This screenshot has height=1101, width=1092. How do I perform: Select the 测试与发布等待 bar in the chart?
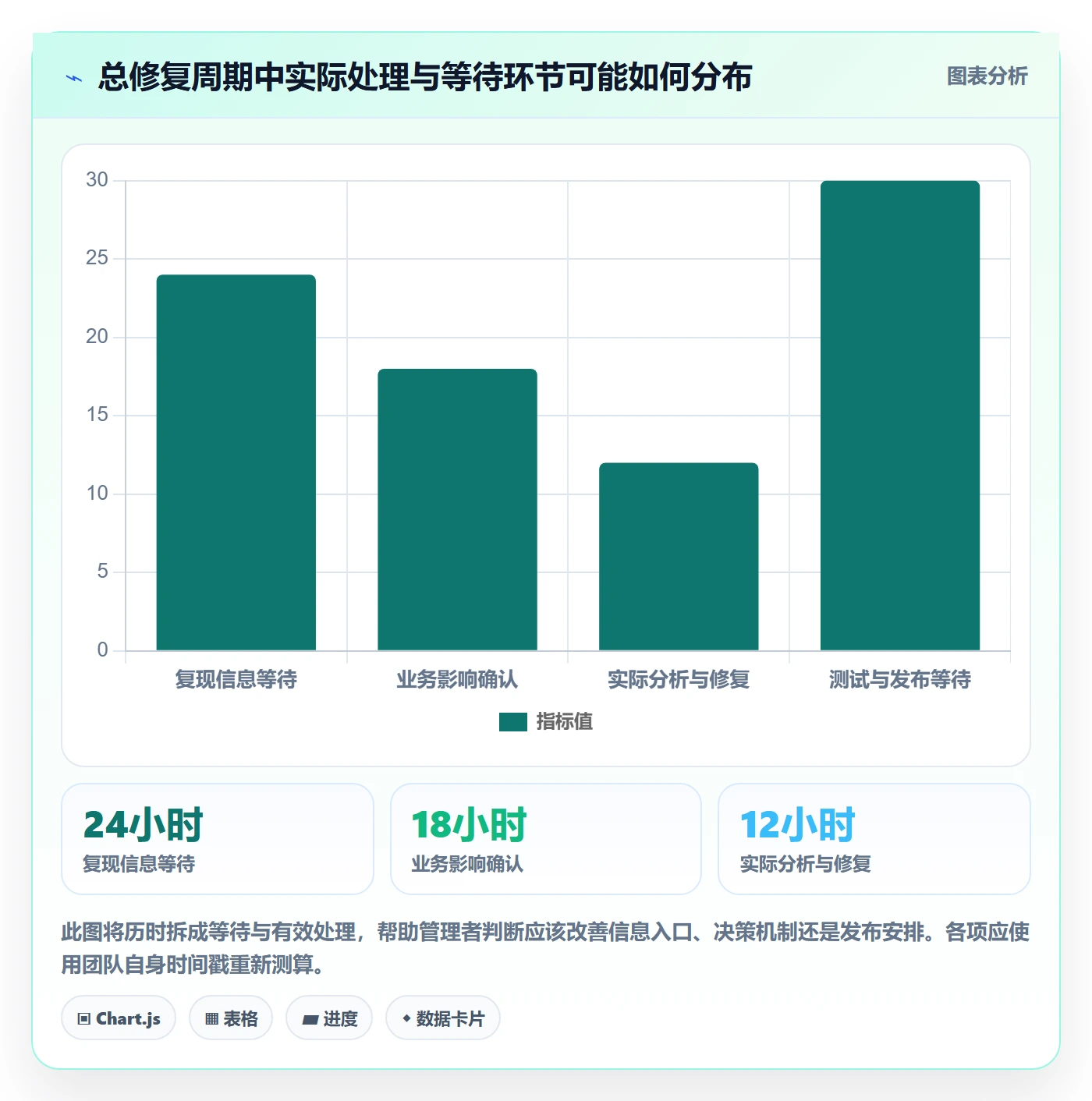(x=900, y=416)
